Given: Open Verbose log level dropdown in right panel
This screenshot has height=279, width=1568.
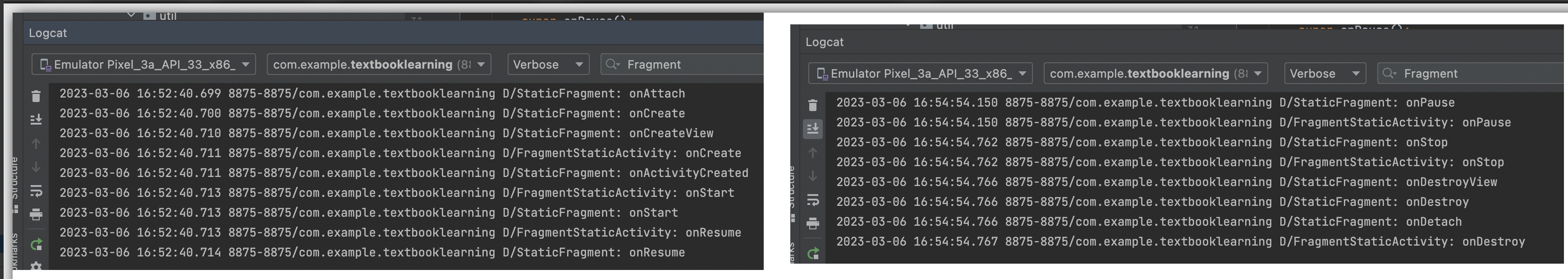Looking at the screenshot, I should [1325, 74].
